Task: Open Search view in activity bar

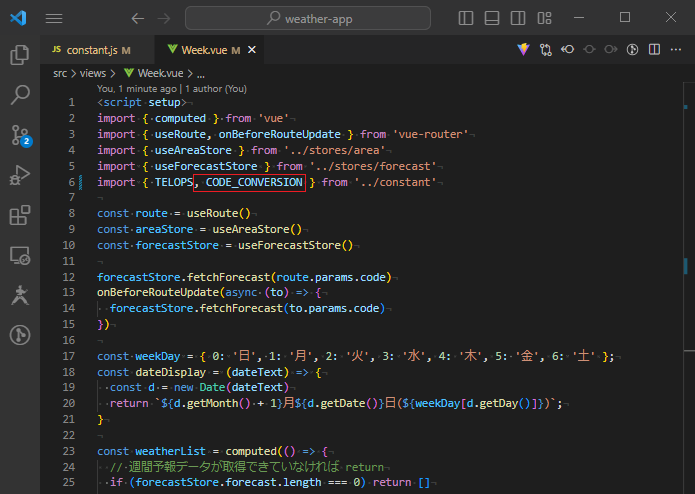Action: click(x=20, y=94)
